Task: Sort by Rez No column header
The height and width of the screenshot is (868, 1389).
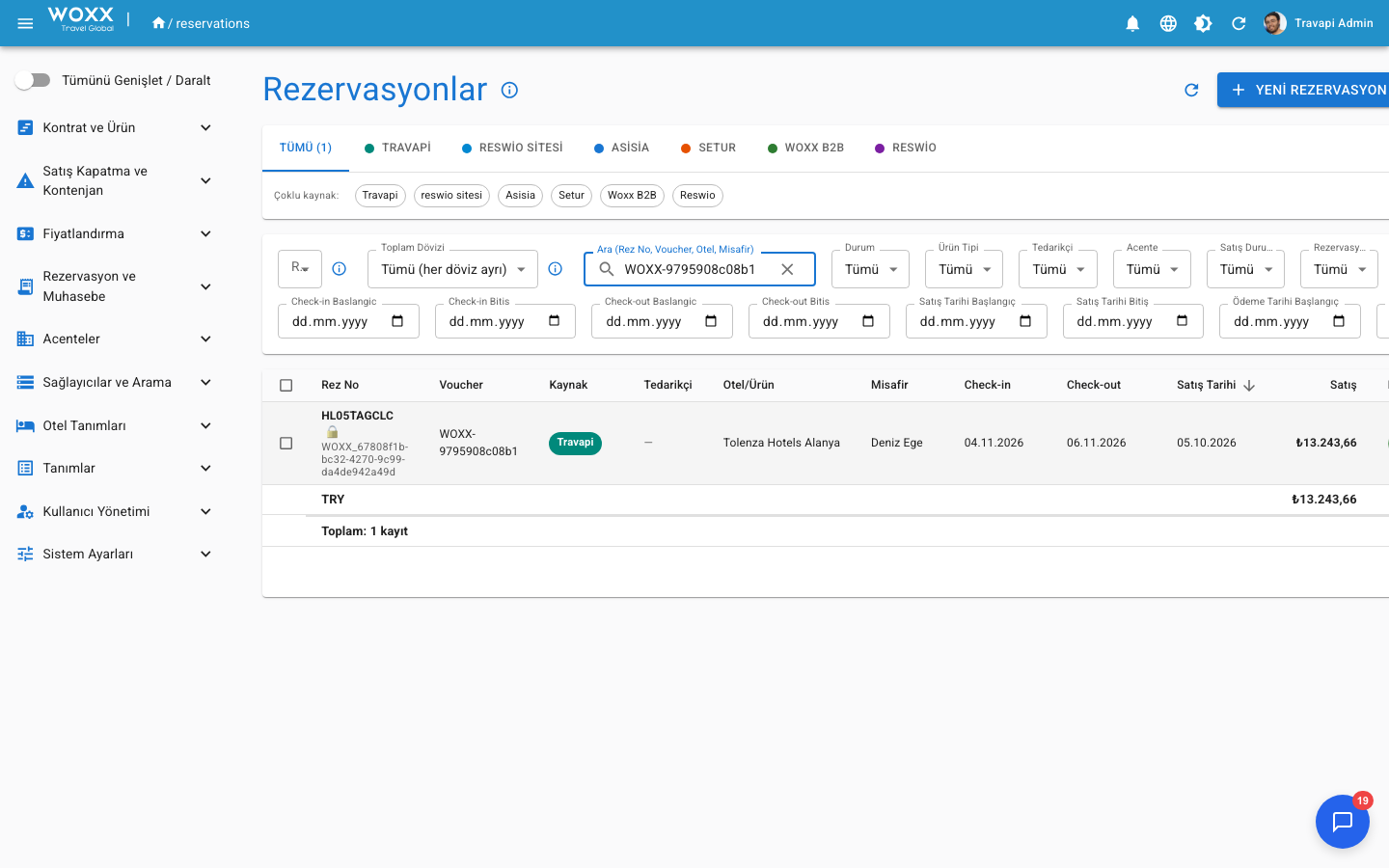Action: click(340, 385)
